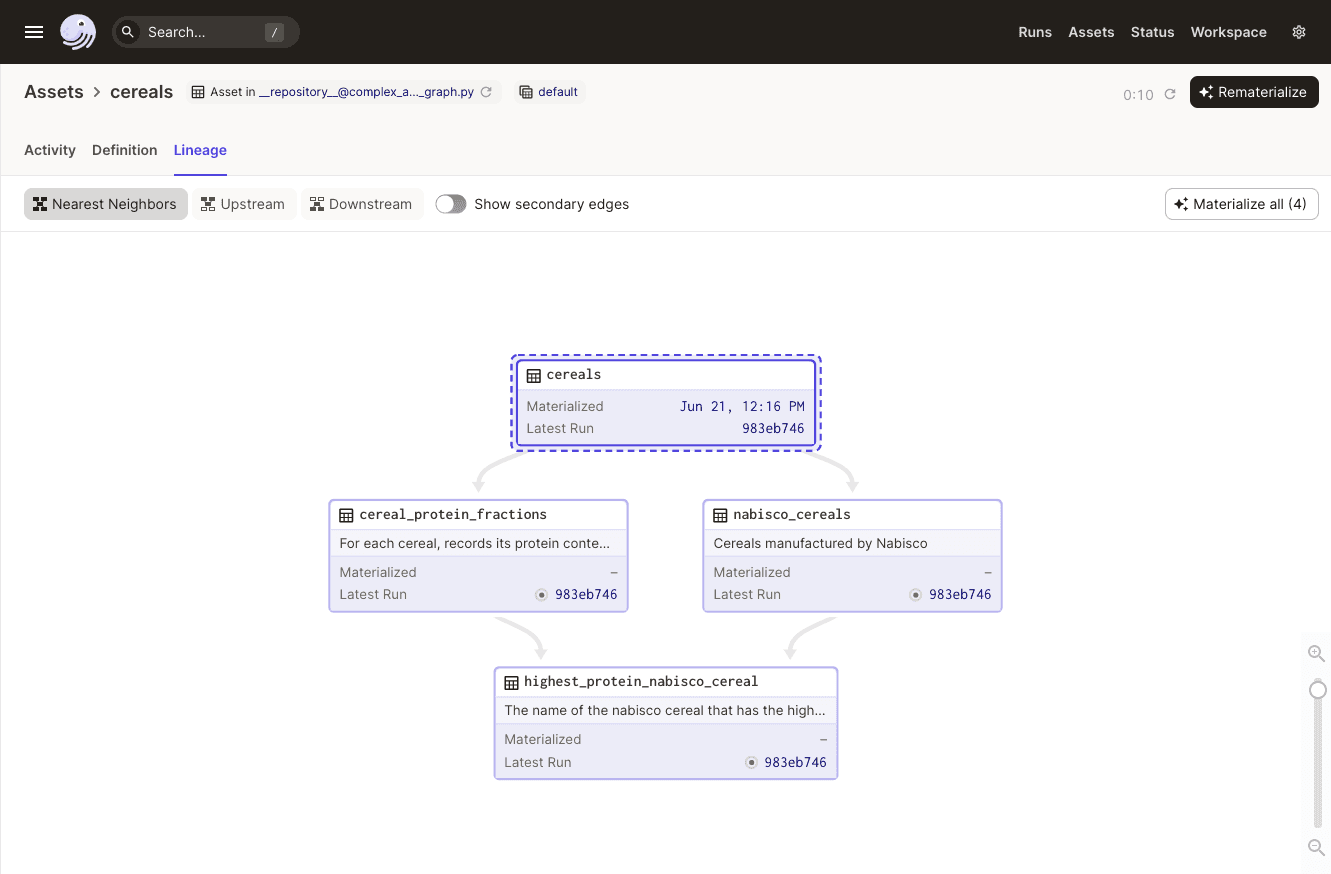
Task: Click the refresh icon beside the countdown timer
Action: pyautogui.click(x=1170, y=95)
